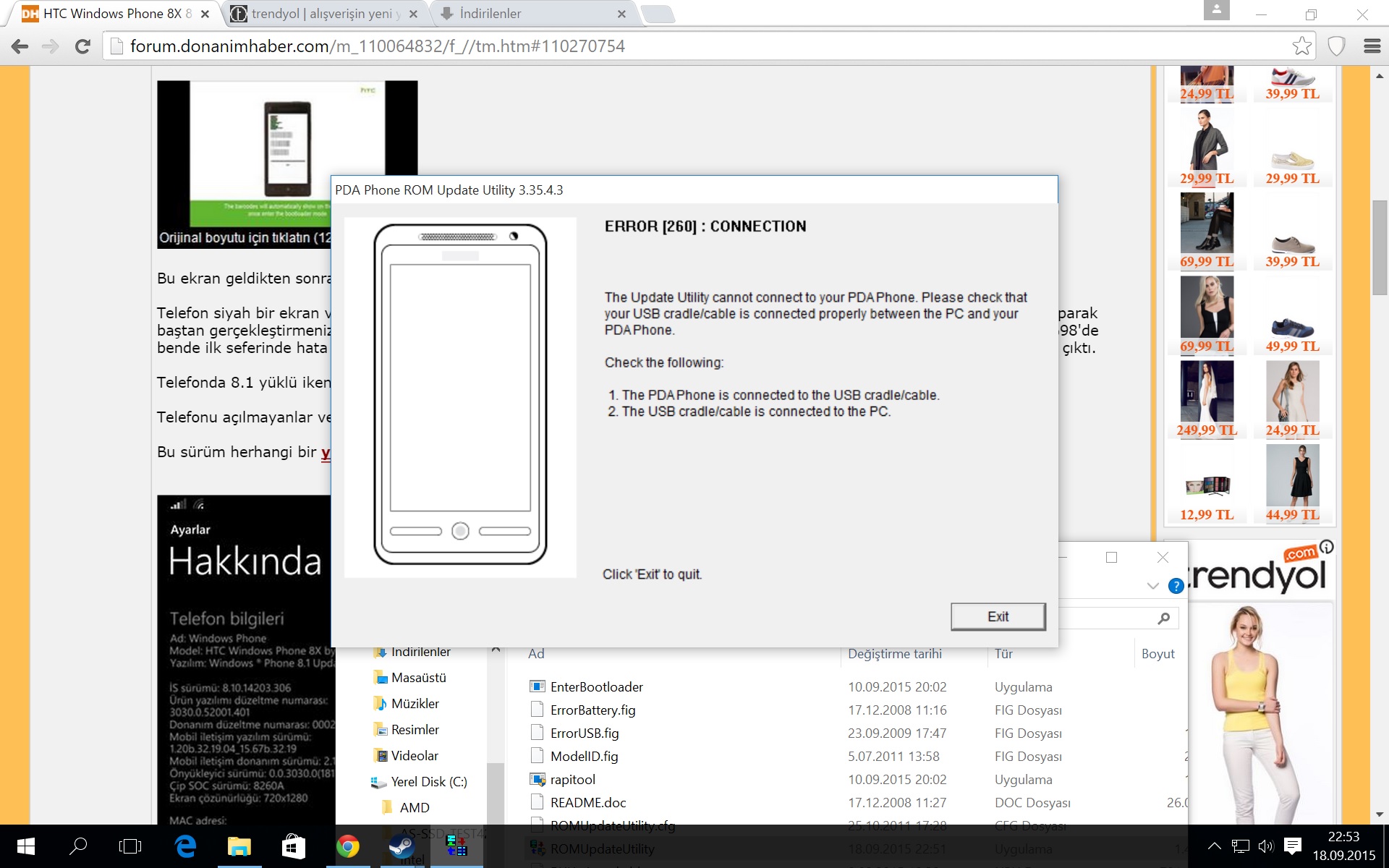The width and height of the screenshot is (1389, 868).
Task: Open Task View on taskbar
Action: 130,846
